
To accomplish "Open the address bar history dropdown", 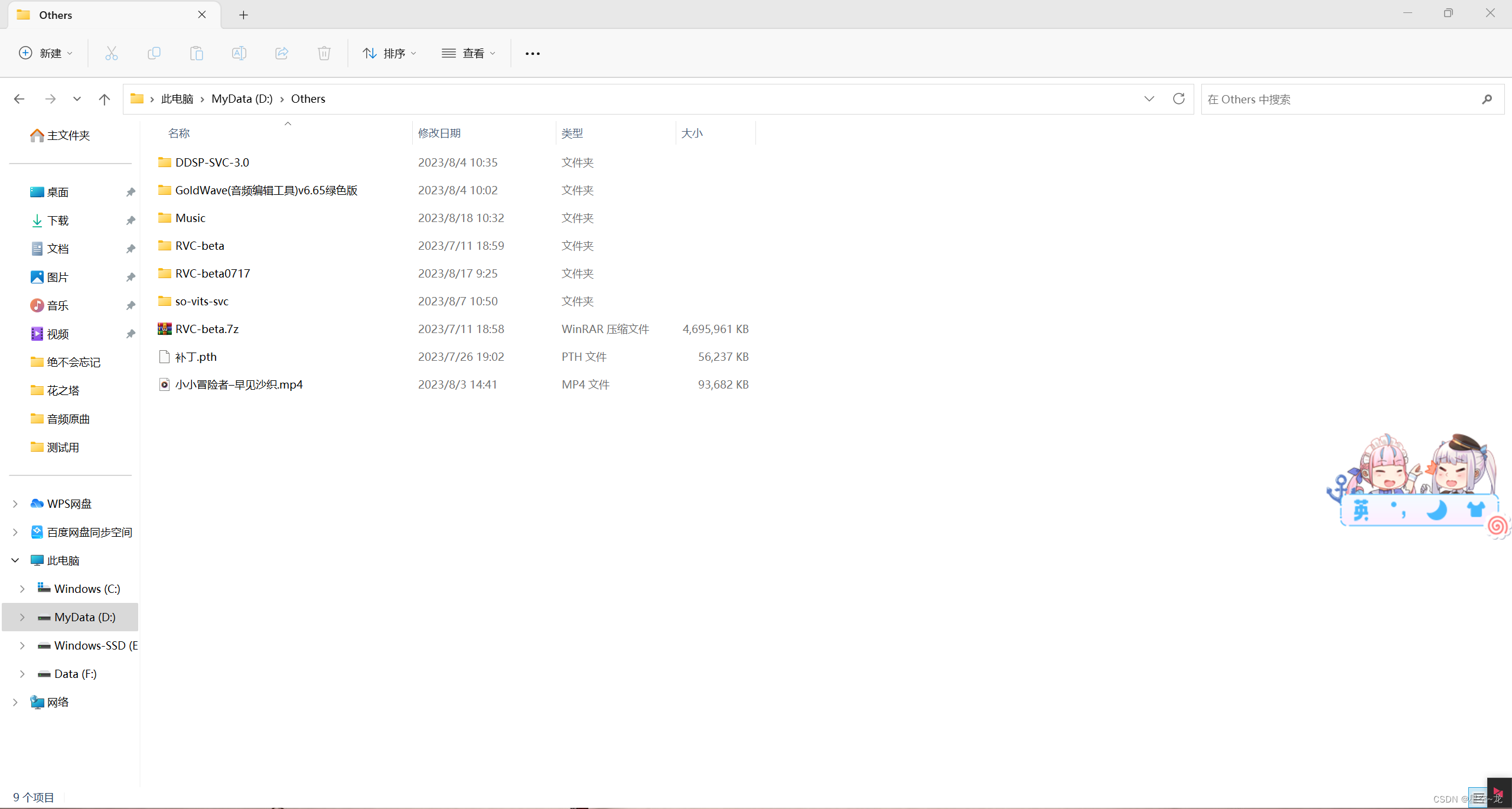I will point(1149,99).
